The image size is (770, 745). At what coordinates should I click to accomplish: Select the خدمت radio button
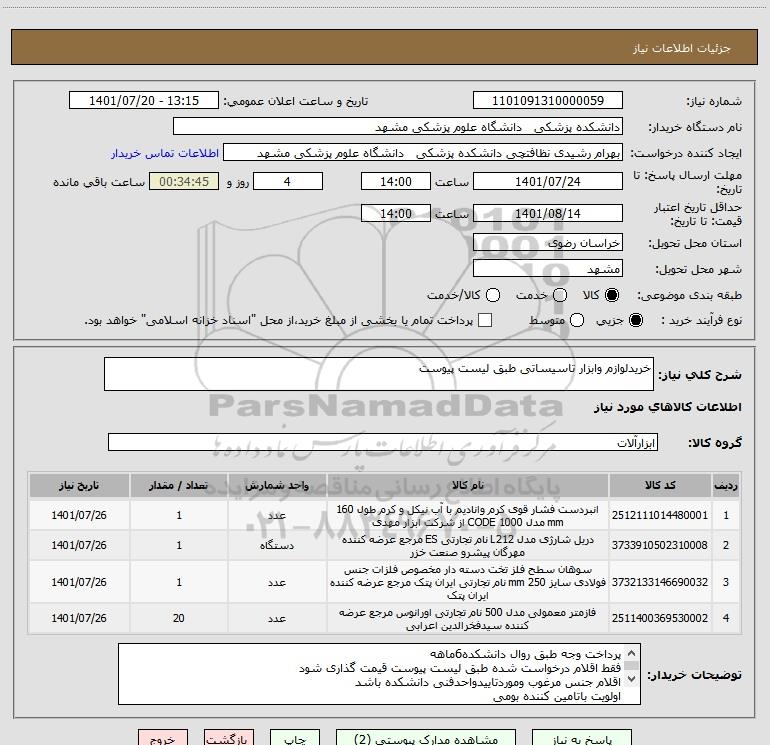[560, 295]
